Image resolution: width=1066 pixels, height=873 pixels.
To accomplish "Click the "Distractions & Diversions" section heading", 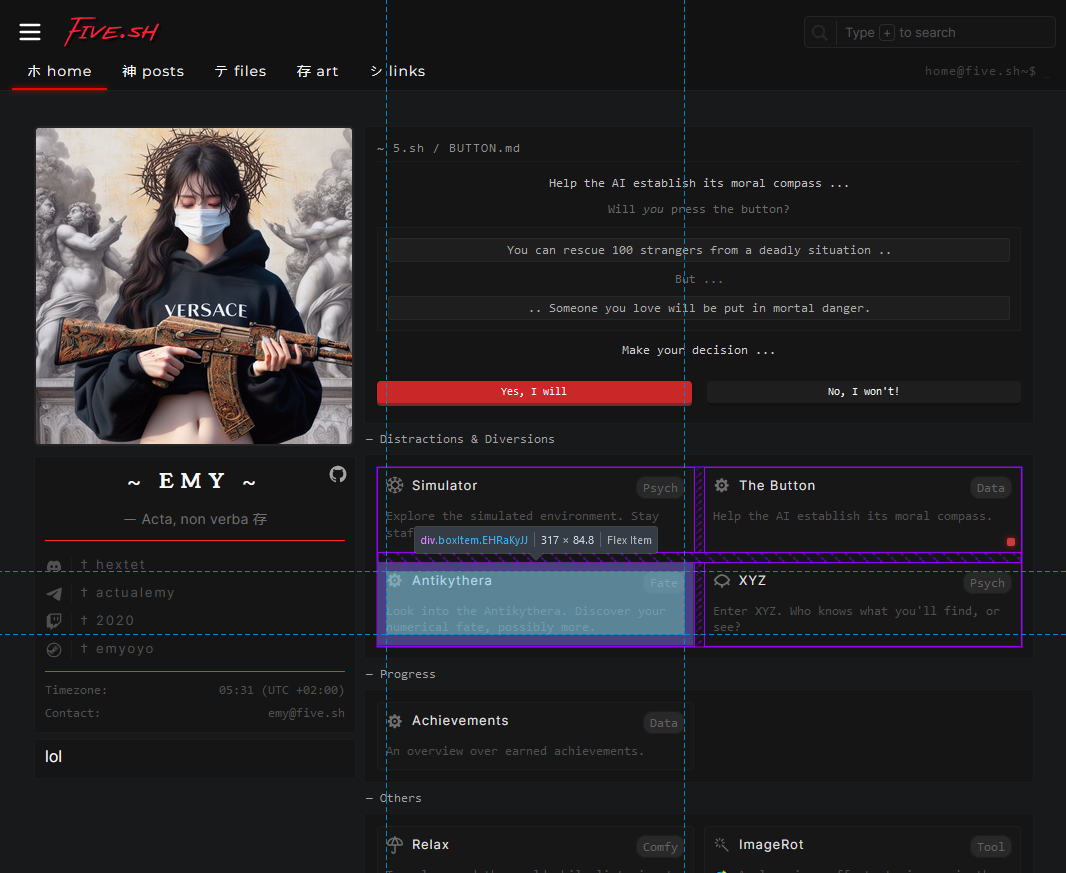I will (467, 439).
